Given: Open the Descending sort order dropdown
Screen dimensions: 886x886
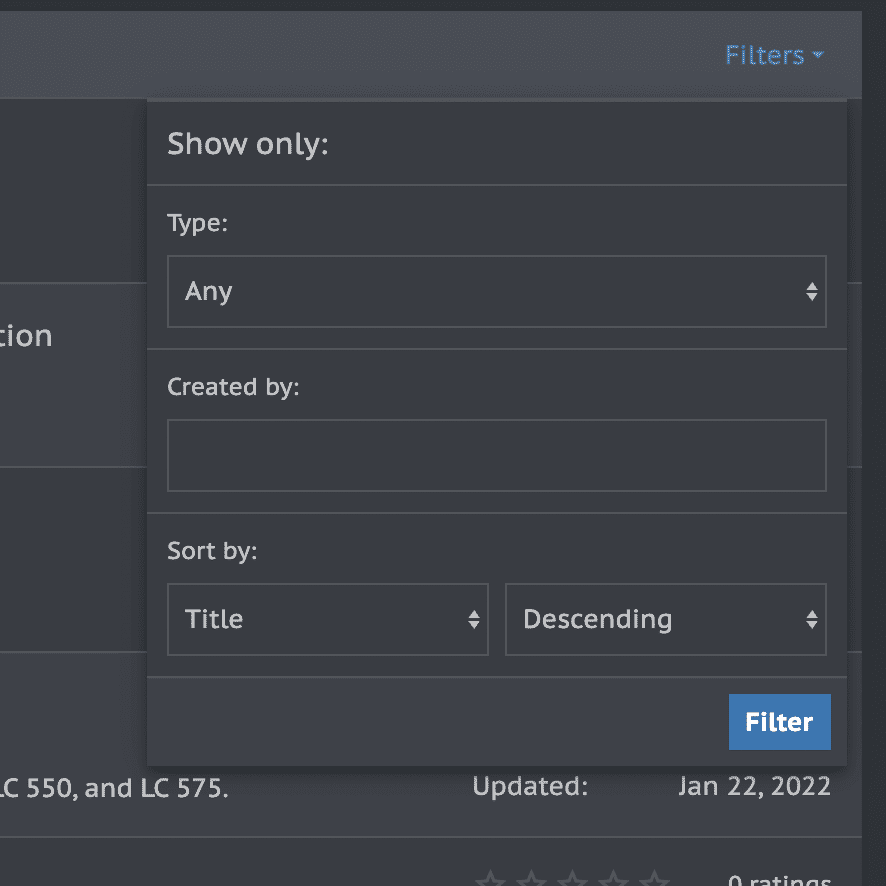Looking at the screenshot, I should [665, 620].
